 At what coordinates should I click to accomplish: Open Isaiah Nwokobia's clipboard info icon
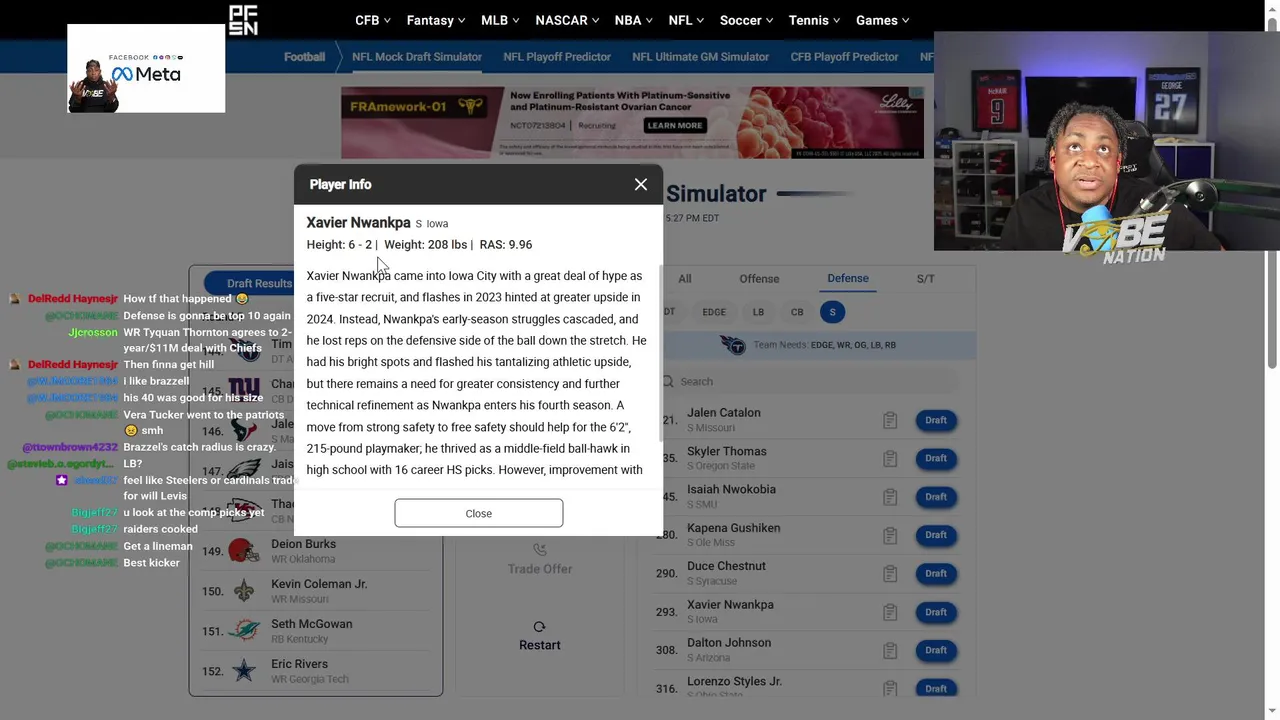[890, 497]
